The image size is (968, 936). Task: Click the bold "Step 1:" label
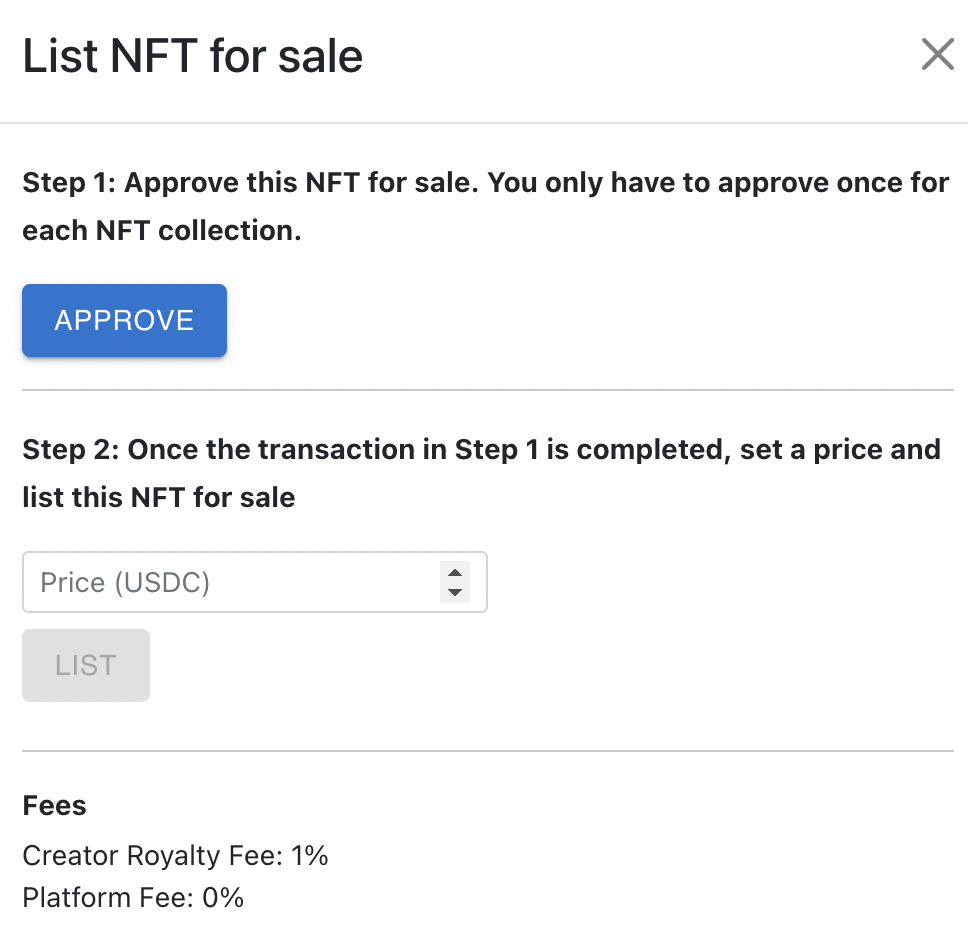(x=69, y=184)
